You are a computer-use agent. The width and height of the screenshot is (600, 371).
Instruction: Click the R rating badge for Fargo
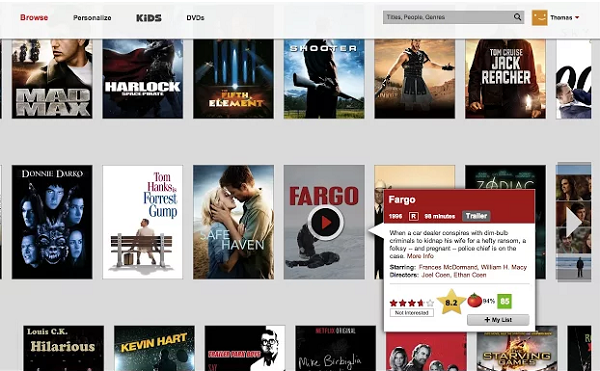[413, 216]
